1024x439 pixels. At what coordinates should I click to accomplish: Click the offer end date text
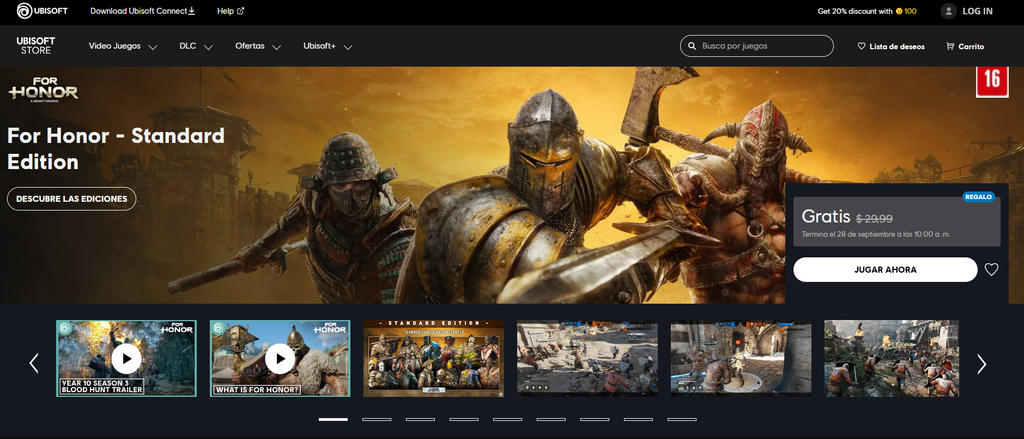click(875, 234)
